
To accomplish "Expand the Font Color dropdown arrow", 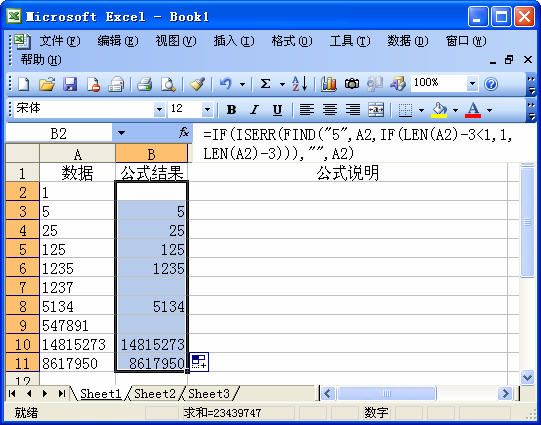I will [x=489, y=110].
